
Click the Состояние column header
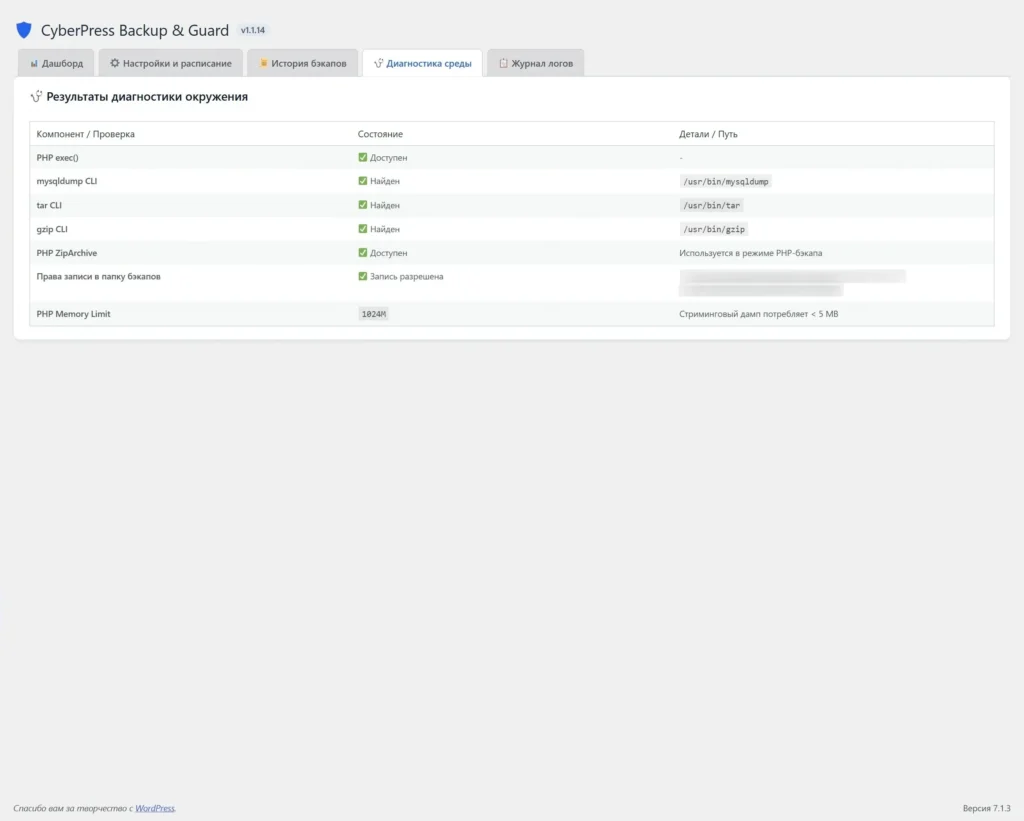(380, 134)
